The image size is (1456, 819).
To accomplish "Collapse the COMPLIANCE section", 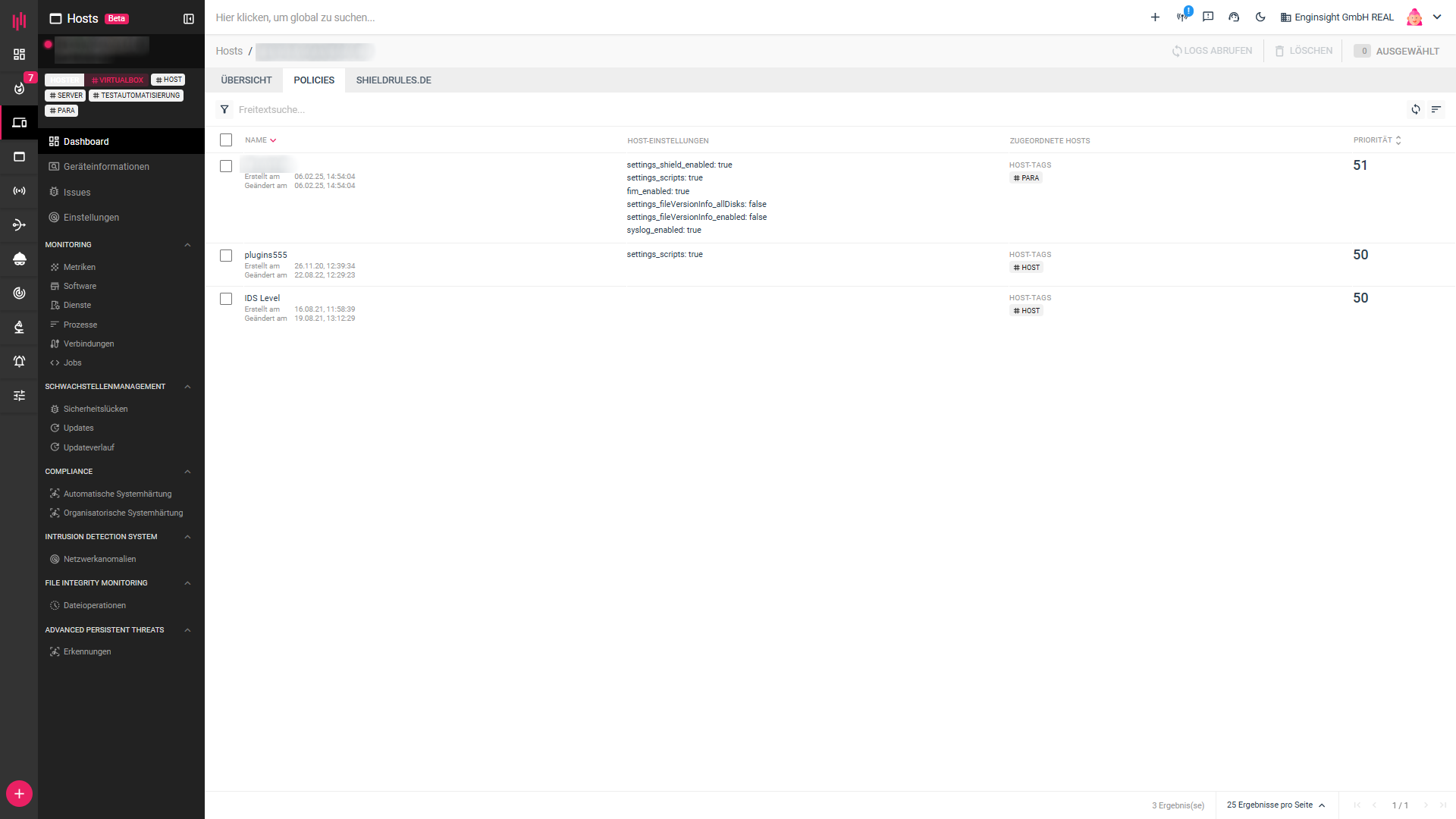I will click(x=187, y=472).
